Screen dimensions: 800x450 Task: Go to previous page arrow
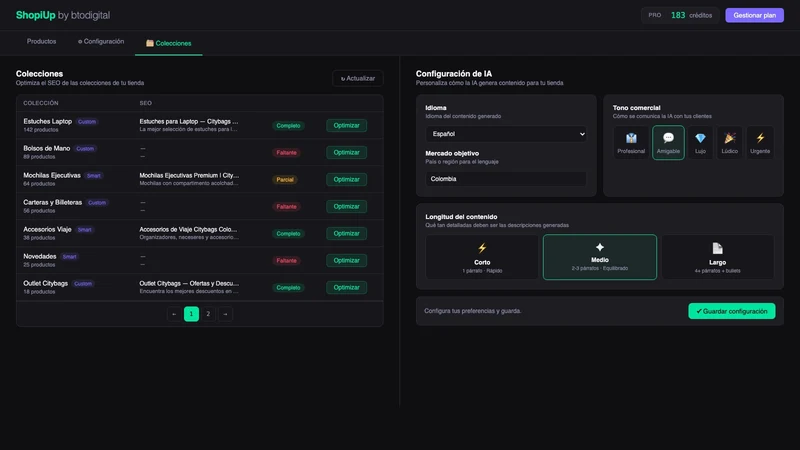coord(174,314)
